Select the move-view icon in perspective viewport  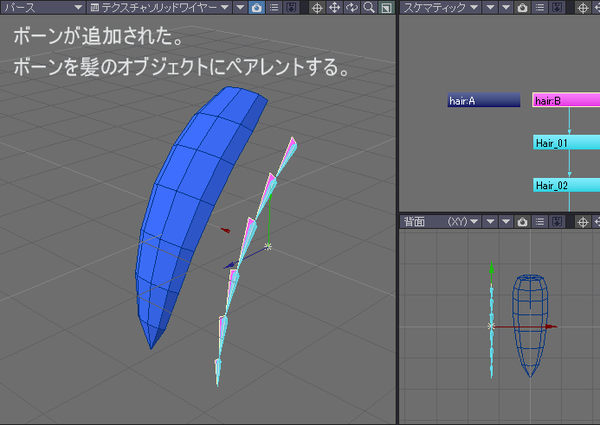pos(334,7)
